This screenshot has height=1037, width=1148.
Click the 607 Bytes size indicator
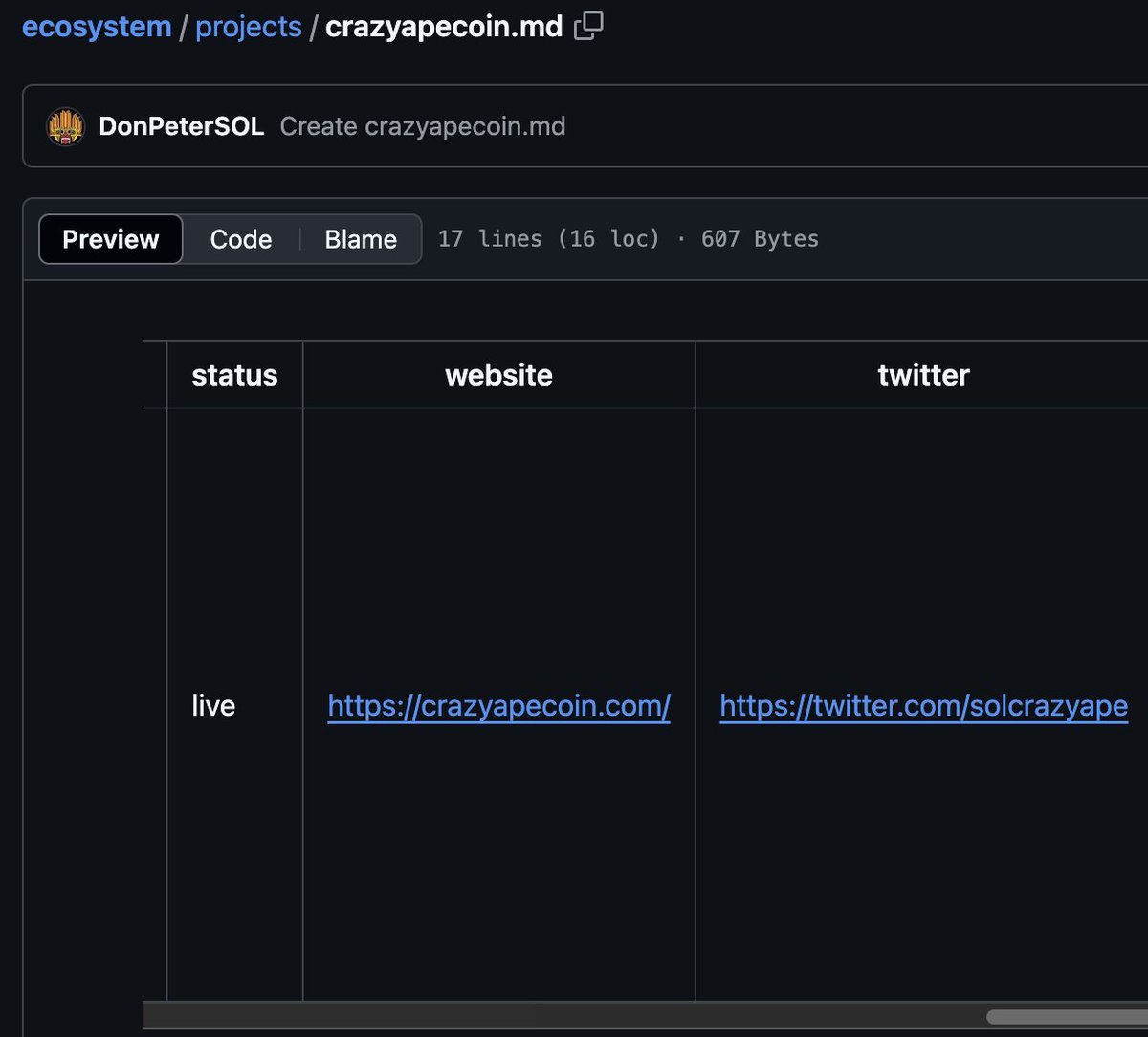click(759, 239)
